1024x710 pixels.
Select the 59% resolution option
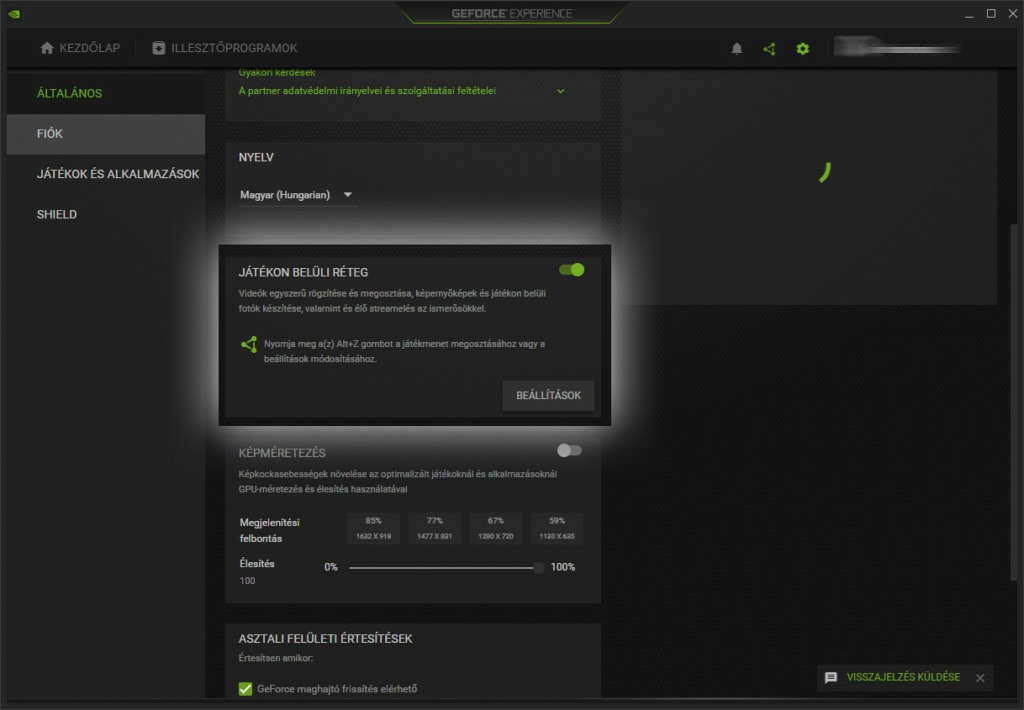pos(557,528)
